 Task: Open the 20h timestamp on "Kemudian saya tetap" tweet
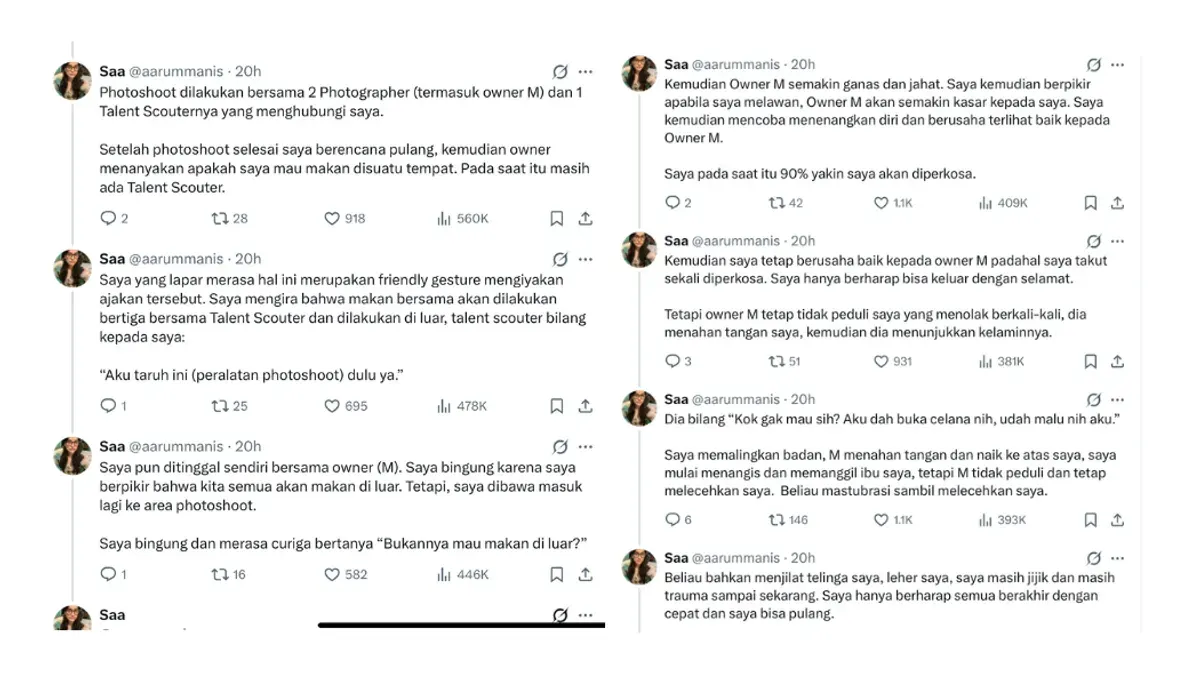tap(802, 241)
